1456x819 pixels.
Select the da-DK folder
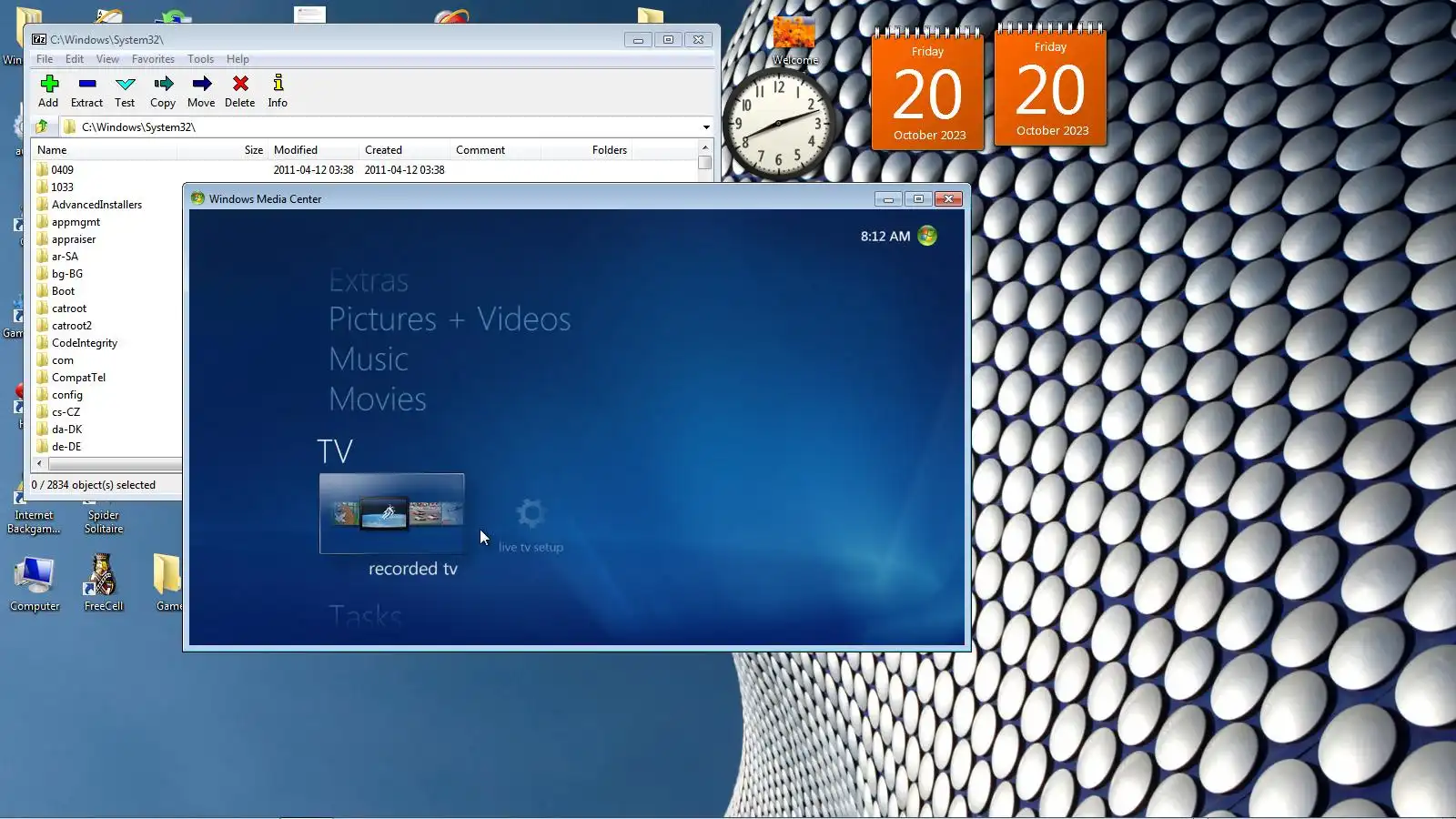[66, 430]
